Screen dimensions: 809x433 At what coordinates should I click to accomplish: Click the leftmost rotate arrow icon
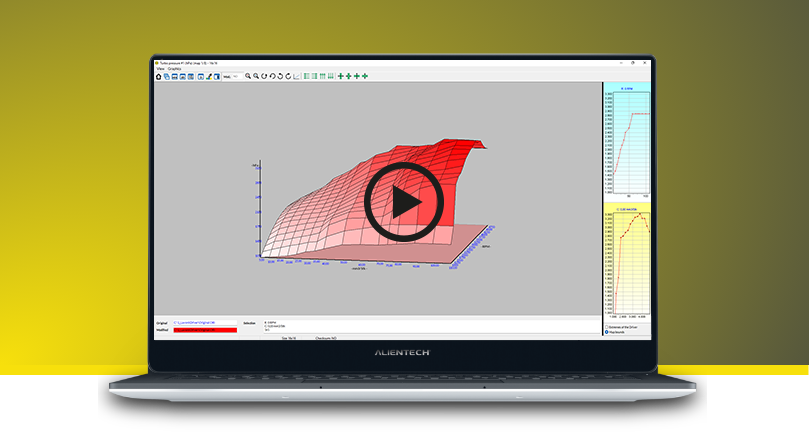(x=265, y=76)
